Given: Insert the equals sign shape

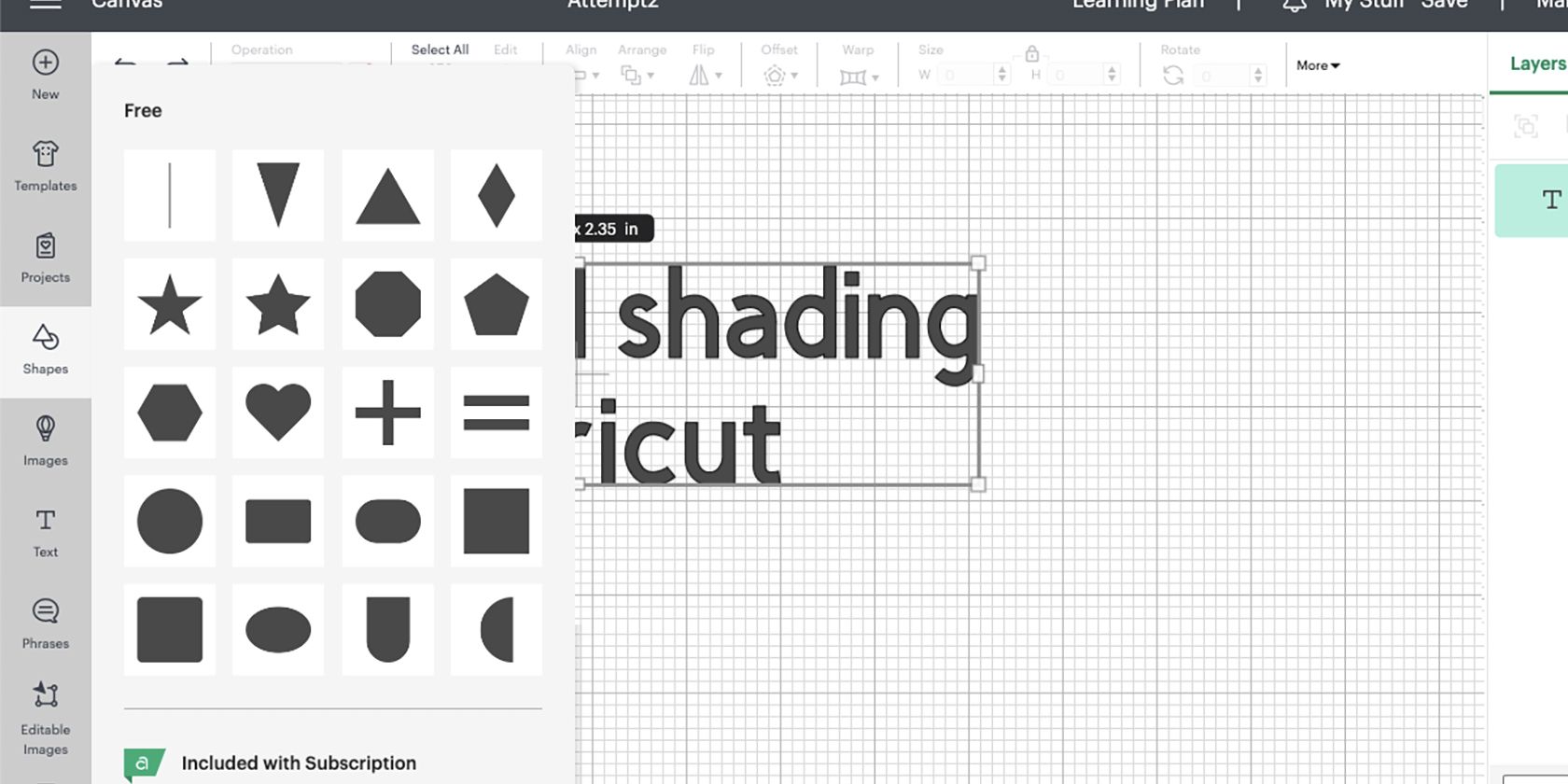Looking at the screenshot, I should click(496, 413).
